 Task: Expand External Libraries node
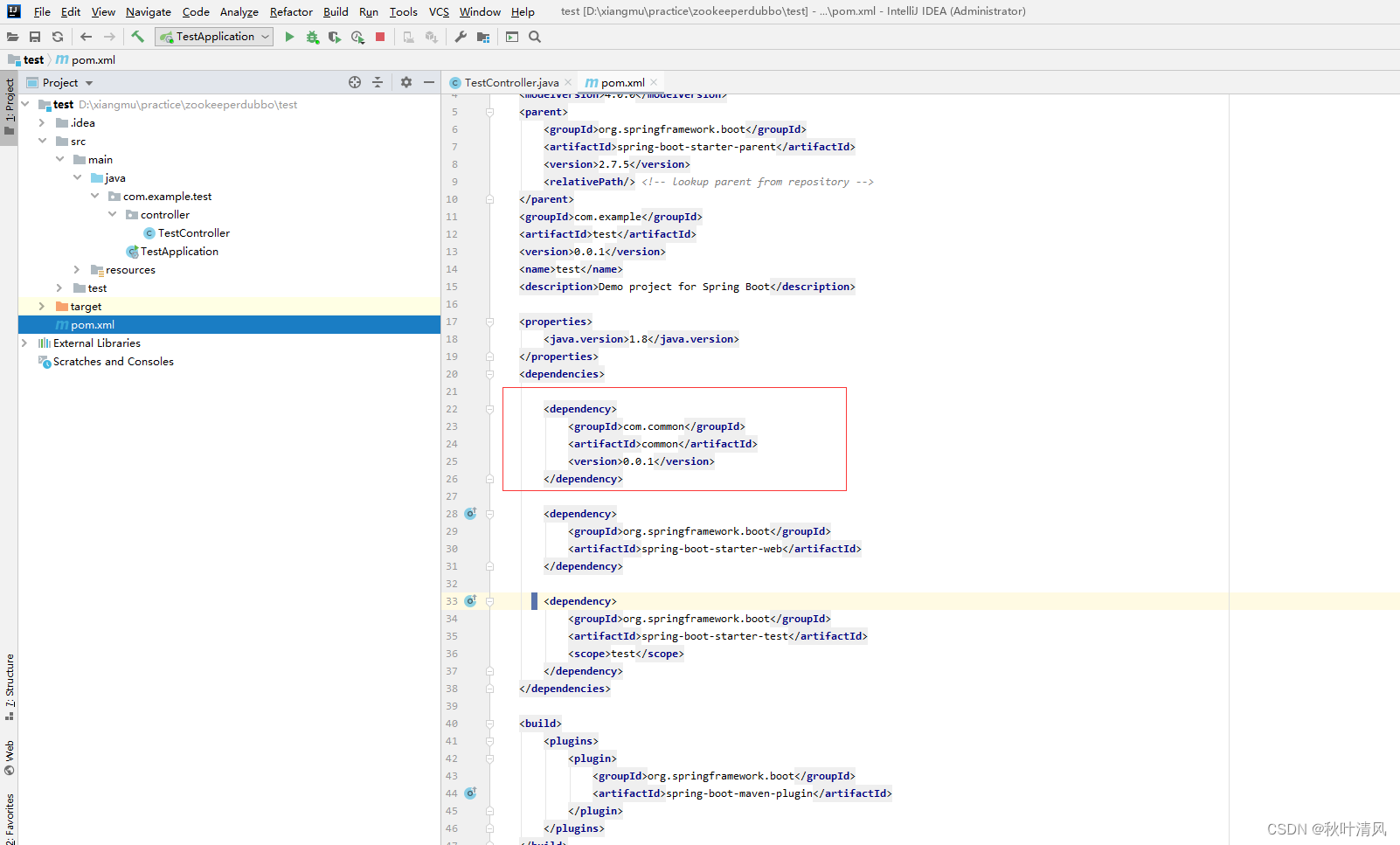[24, 343]
